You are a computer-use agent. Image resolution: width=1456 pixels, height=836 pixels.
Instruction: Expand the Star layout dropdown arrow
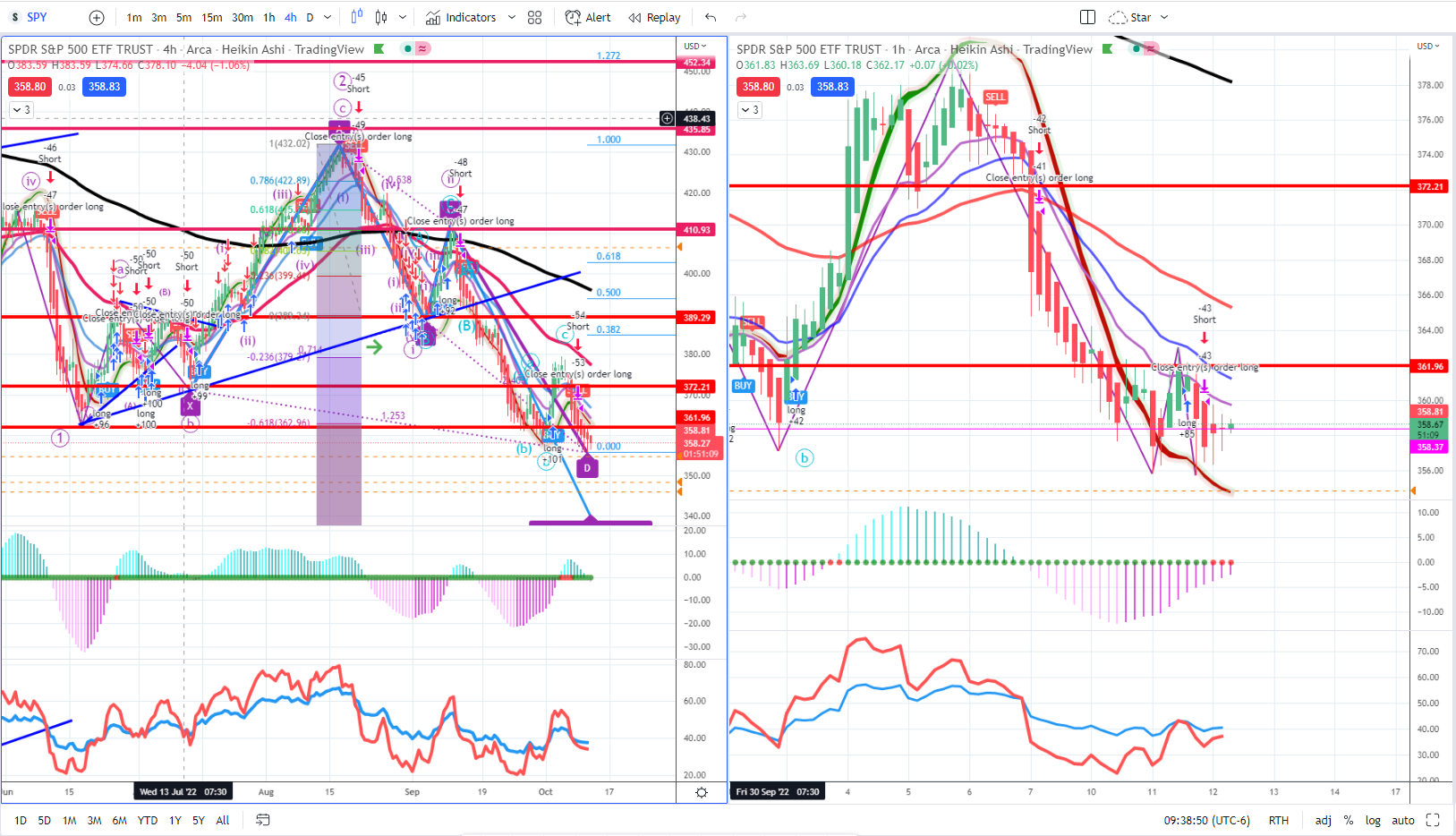(x=1164, y=17)
